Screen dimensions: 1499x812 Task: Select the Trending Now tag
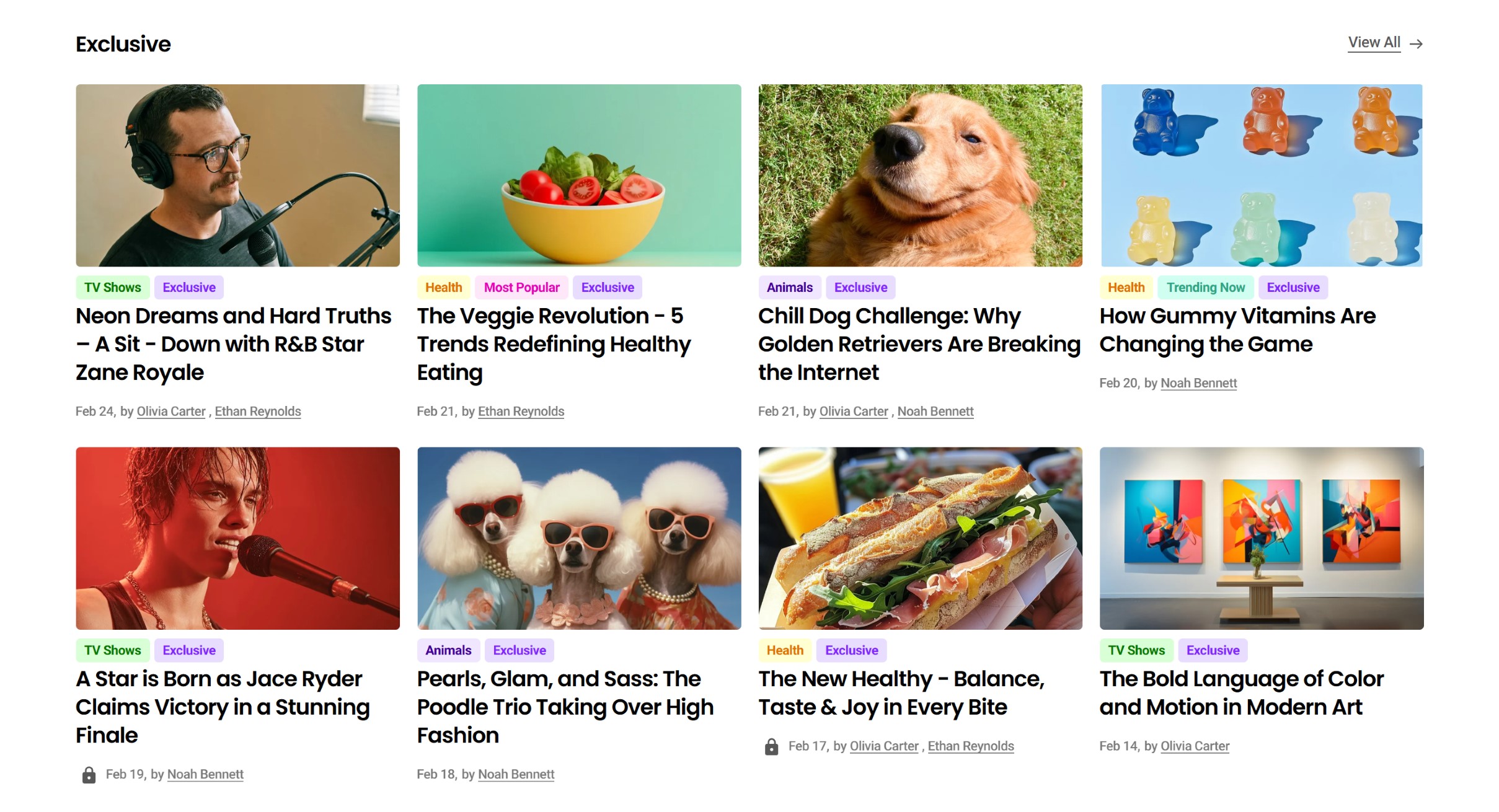point(1205,288)
